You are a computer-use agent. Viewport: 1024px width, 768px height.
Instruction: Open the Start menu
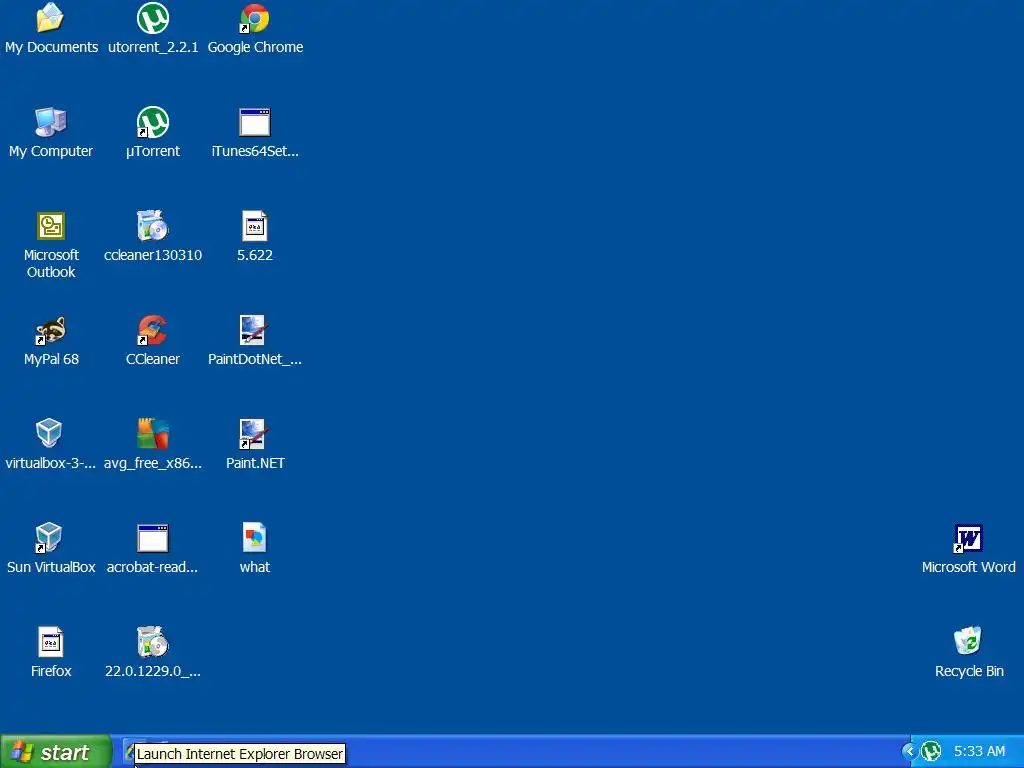(x=56, y=752)
